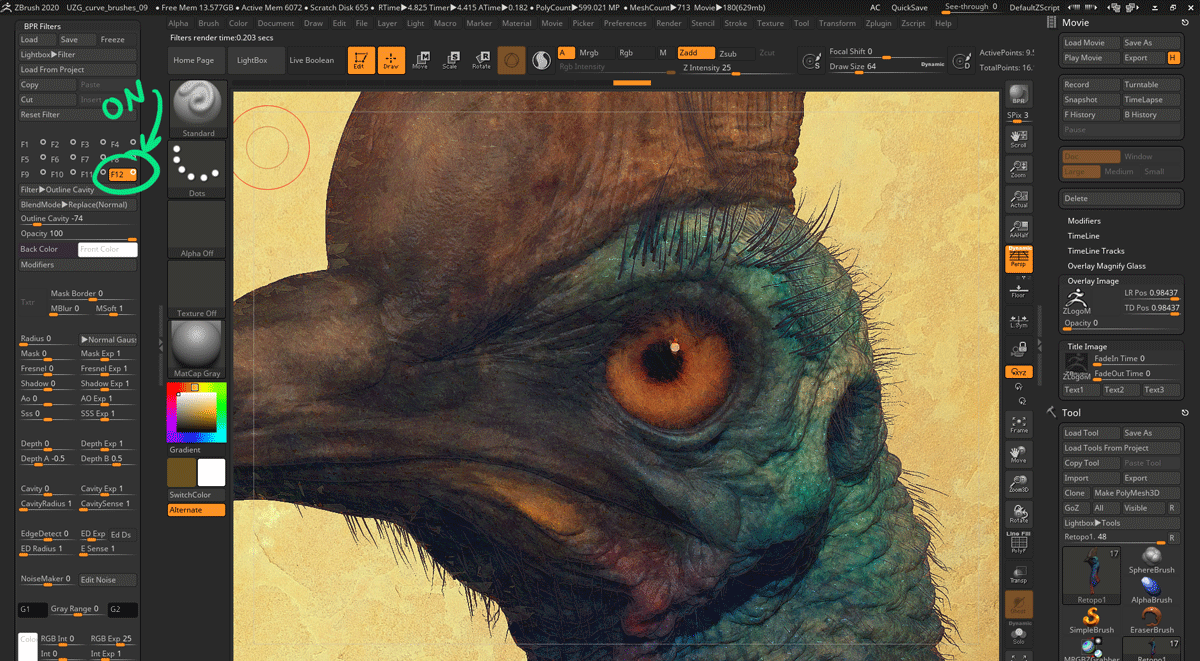Open the Preferences menu
The height and width of the screenshot is (661, 1200).
tap(625, 23)
